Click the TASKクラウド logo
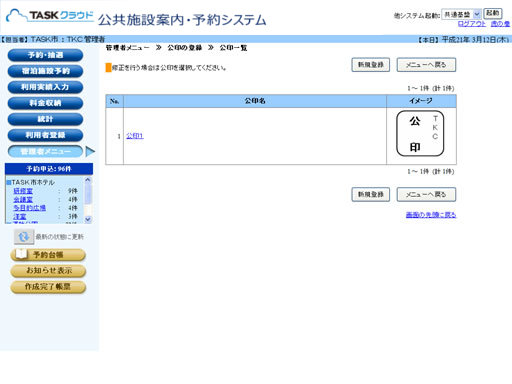Screen dimensions: 512x384 pyautogui.click(x=50, y=15)
